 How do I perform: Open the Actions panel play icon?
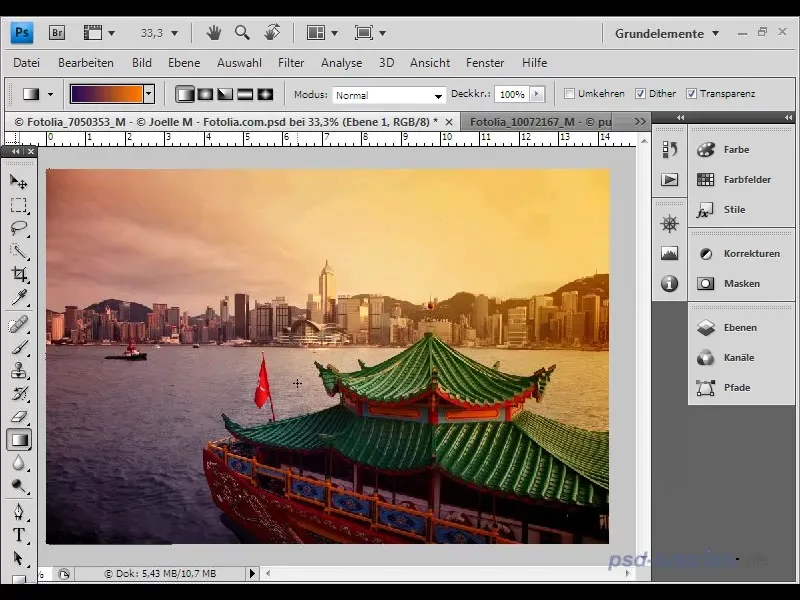tap(669, 180)
